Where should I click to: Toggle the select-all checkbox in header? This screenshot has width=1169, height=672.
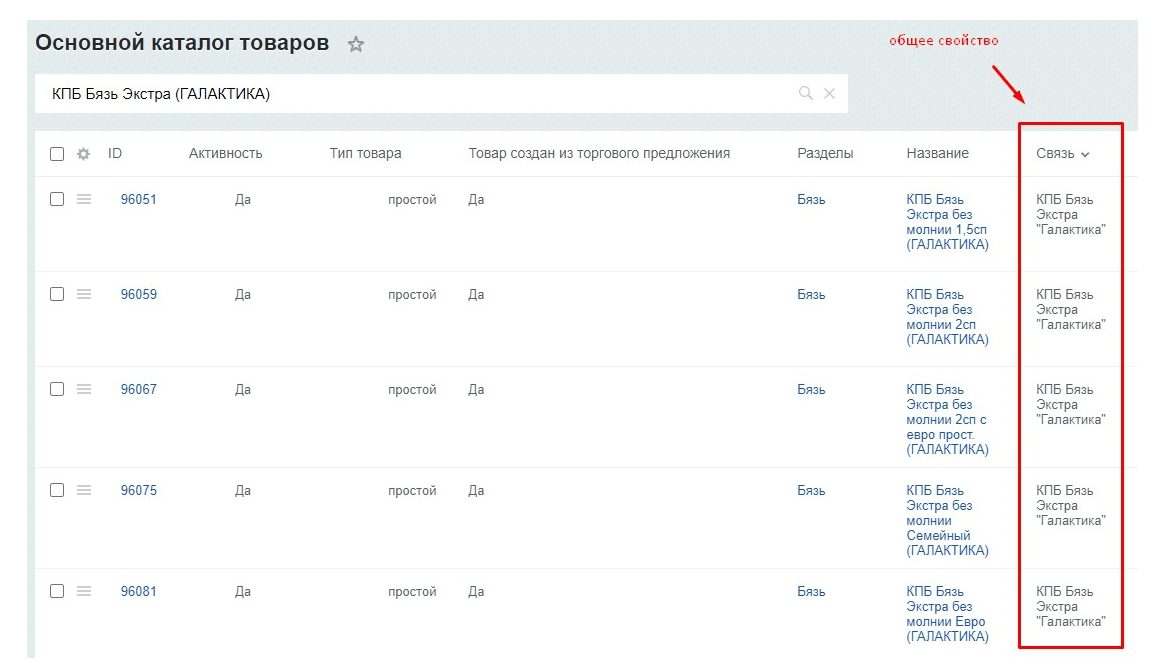point(57,154)
